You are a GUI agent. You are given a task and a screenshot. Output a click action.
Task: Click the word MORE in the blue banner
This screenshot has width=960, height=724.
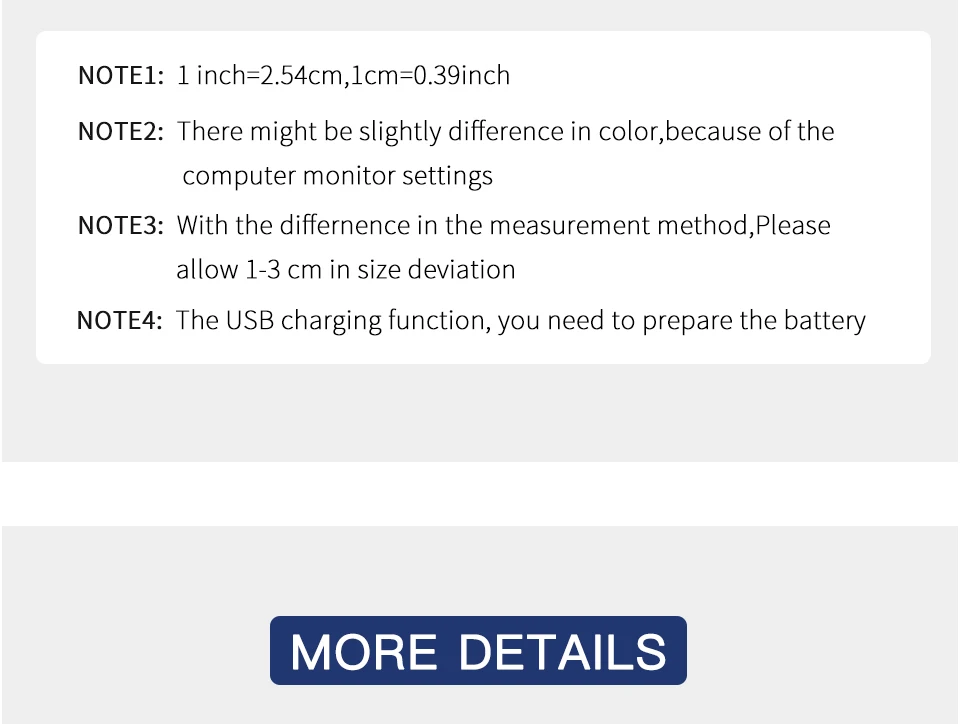[x=364, y=652]
